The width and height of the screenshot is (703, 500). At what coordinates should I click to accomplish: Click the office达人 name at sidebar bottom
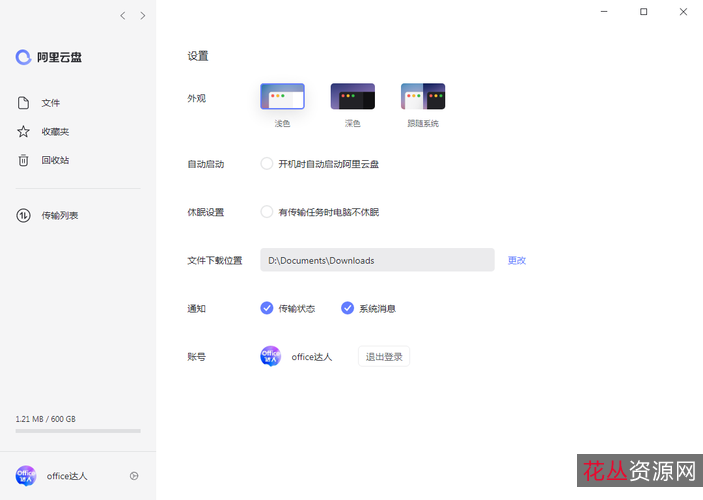click(67, 476)
